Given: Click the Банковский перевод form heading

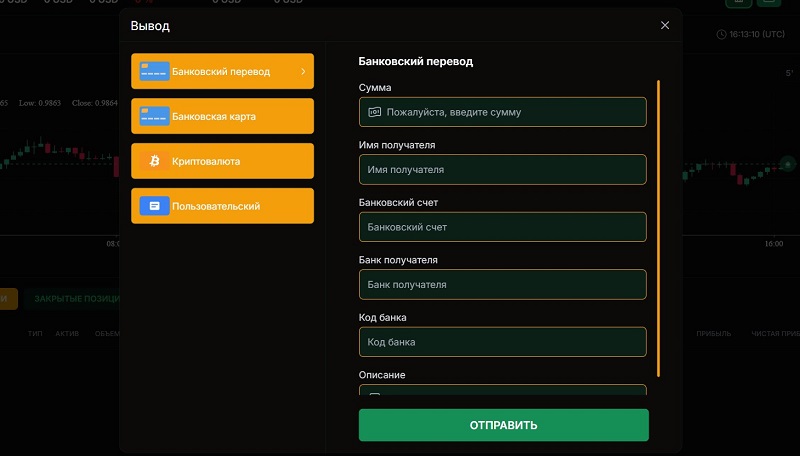Looking at the screenshot, I should tap(416, 62).
